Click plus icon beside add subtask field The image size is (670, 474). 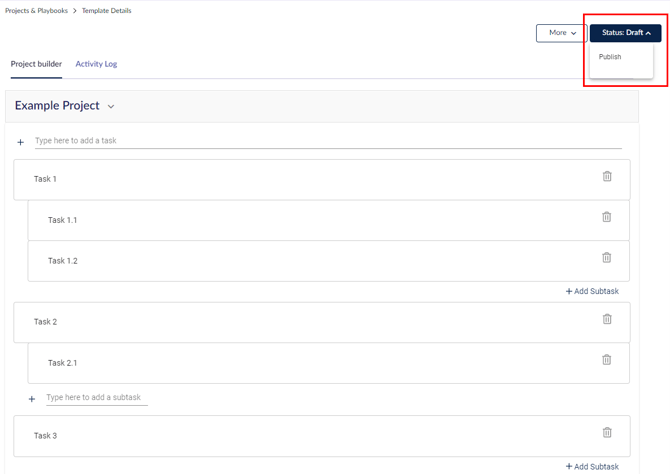point(32,399)
